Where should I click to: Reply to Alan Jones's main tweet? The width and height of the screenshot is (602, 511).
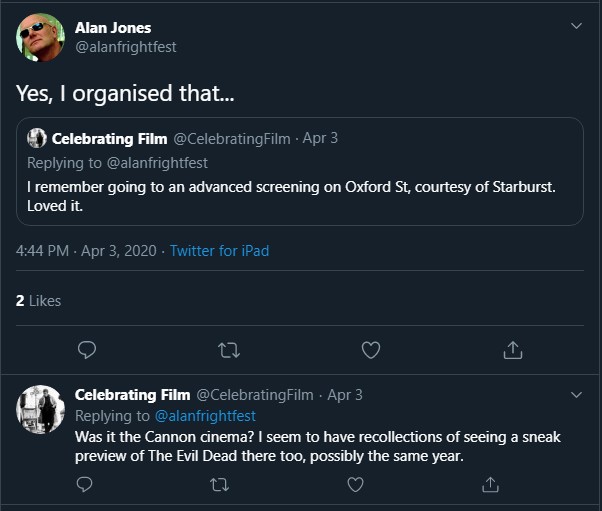[x=87, y=350]
